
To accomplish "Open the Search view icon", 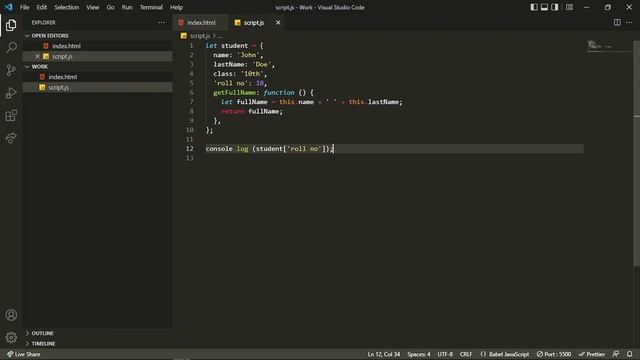I will (x=11, y=47).
